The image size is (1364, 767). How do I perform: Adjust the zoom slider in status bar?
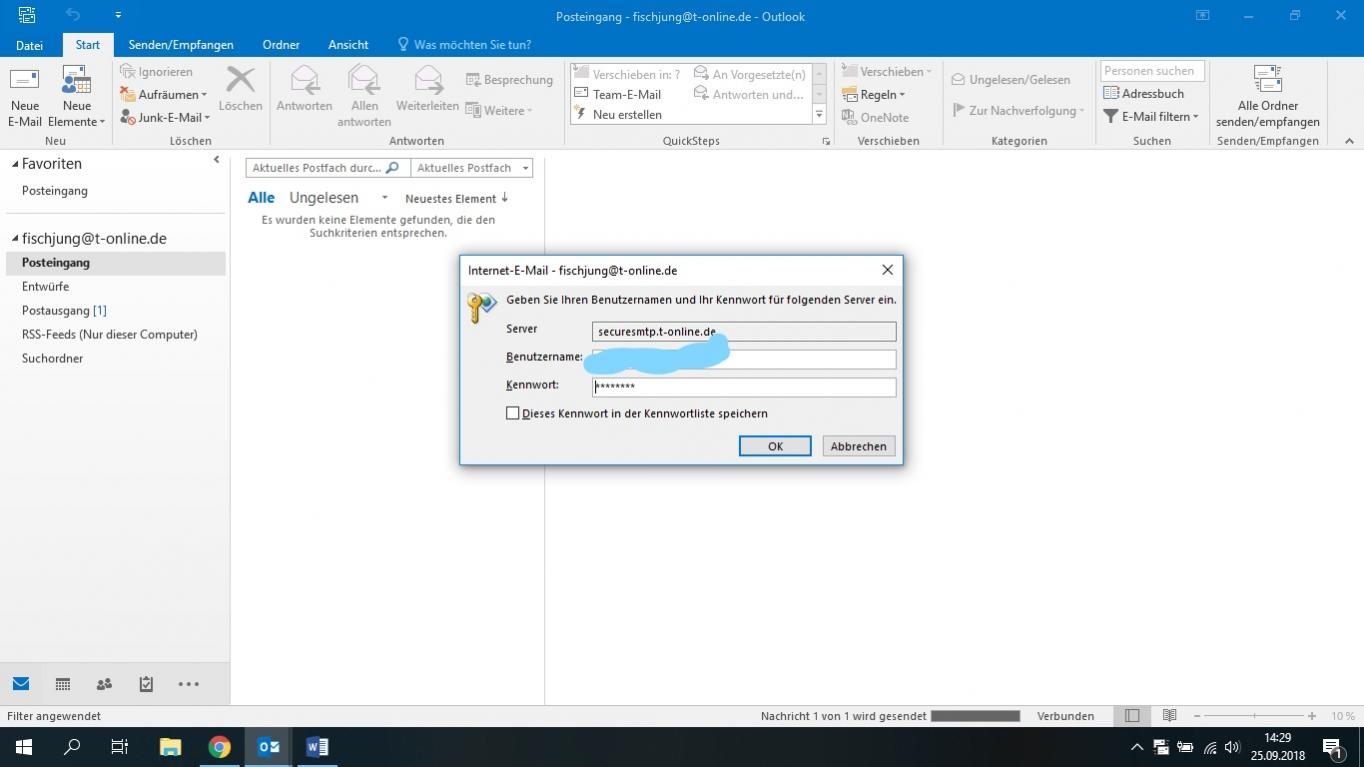[1254, 716]
